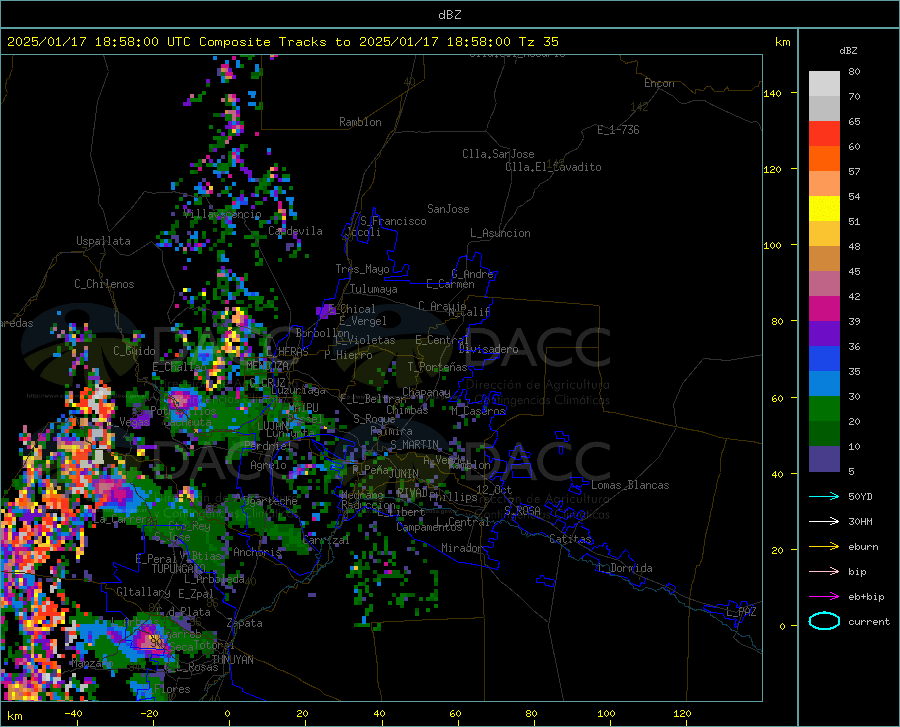Screen dimensions: 900x727
Task: Click the Catitas label on the map
Action: coord(570,539)
